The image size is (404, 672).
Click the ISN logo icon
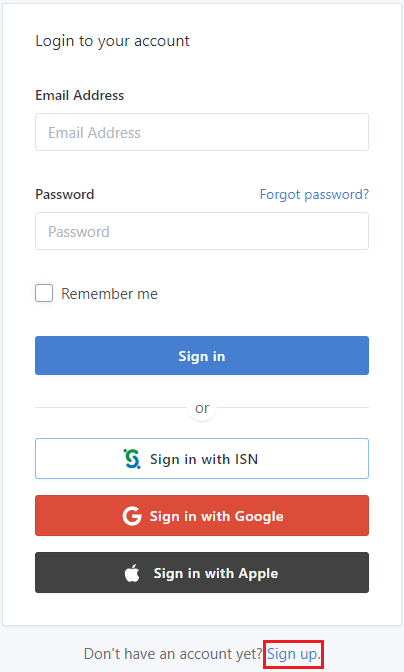pyautogui.click(x=132, y=459)
